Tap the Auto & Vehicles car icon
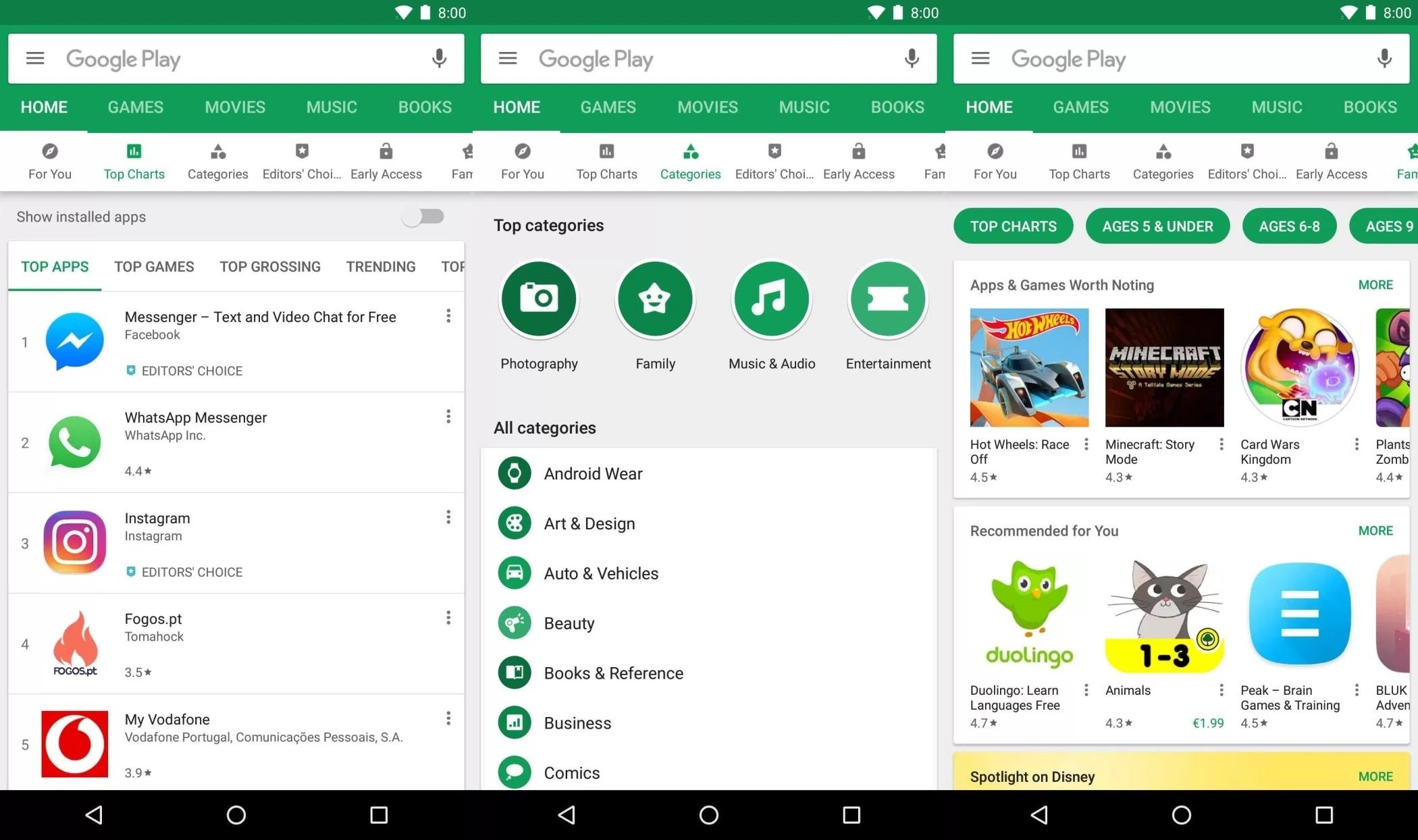 coord(515,573)
